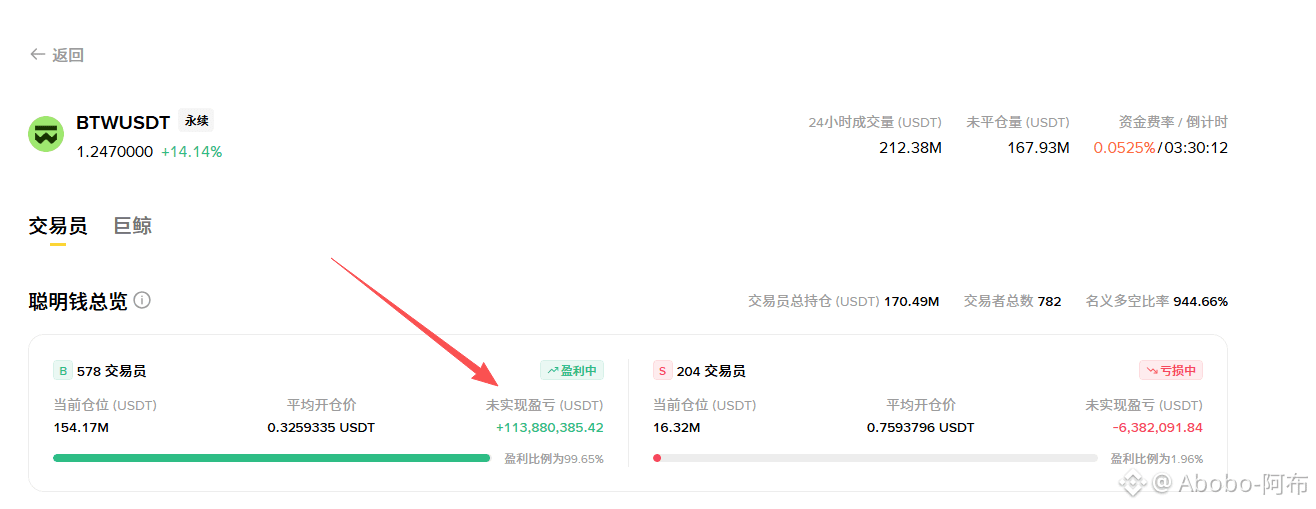Viewport: 1316px width, 509px height.
Task: Click the BTWUSDT green coin logo
Action: point(46,134)
